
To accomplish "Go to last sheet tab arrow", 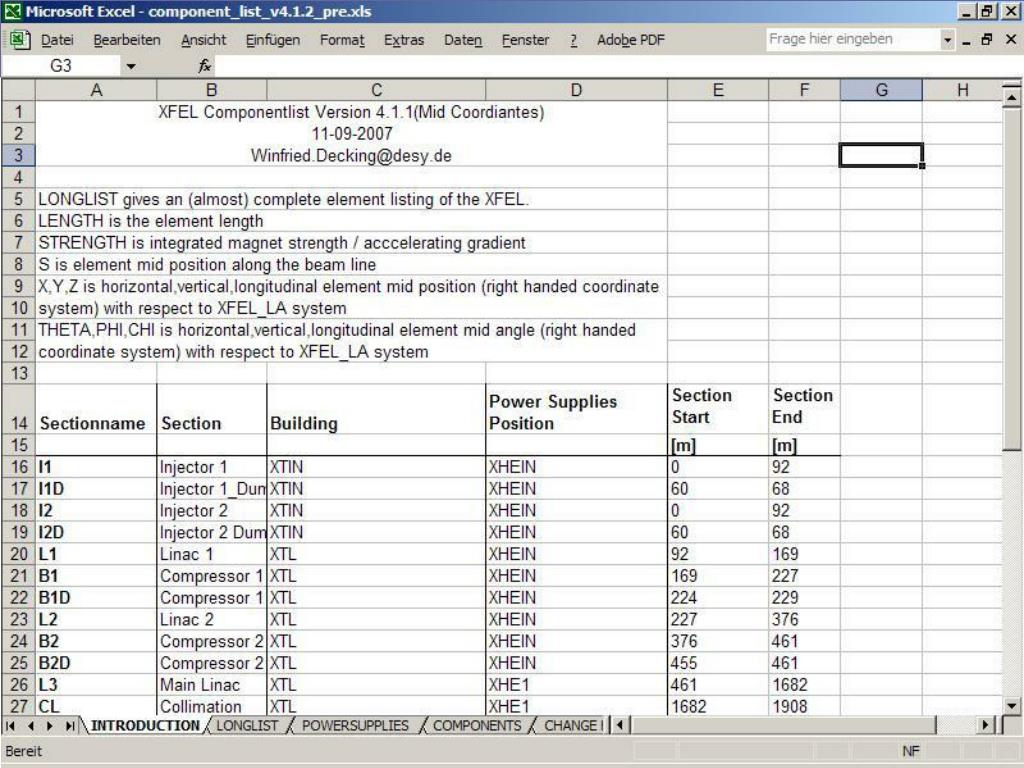I will pyautogui.click(x=69, y=726).
